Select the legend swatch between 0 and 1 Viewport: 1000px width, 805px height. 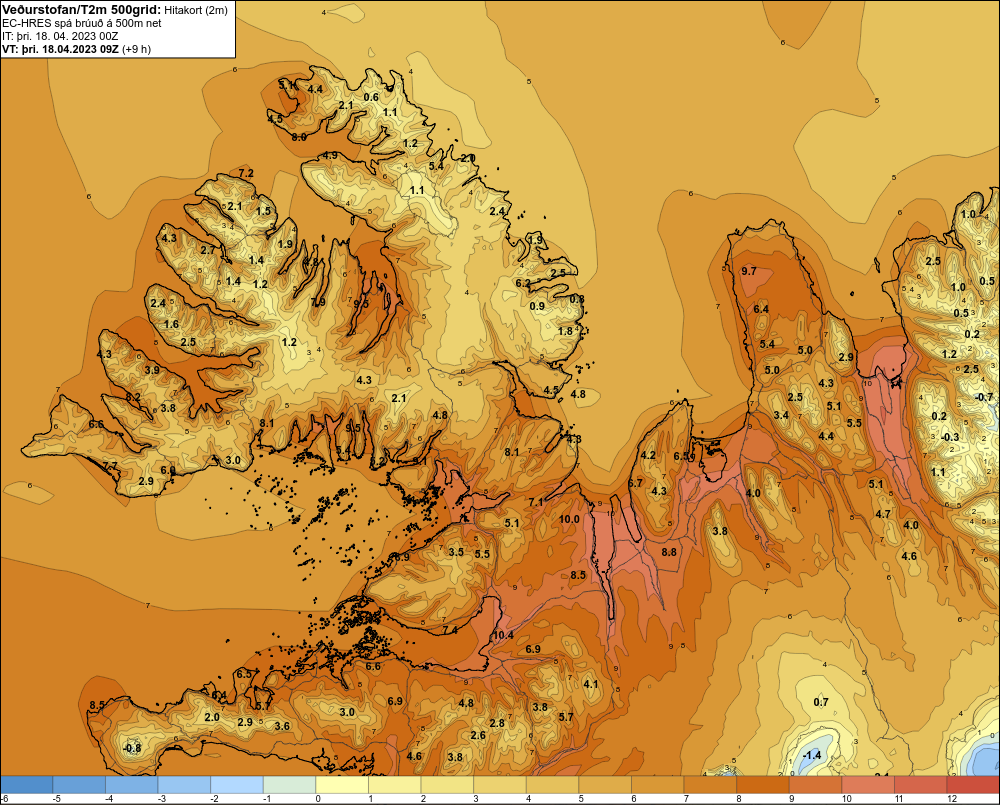342,785
